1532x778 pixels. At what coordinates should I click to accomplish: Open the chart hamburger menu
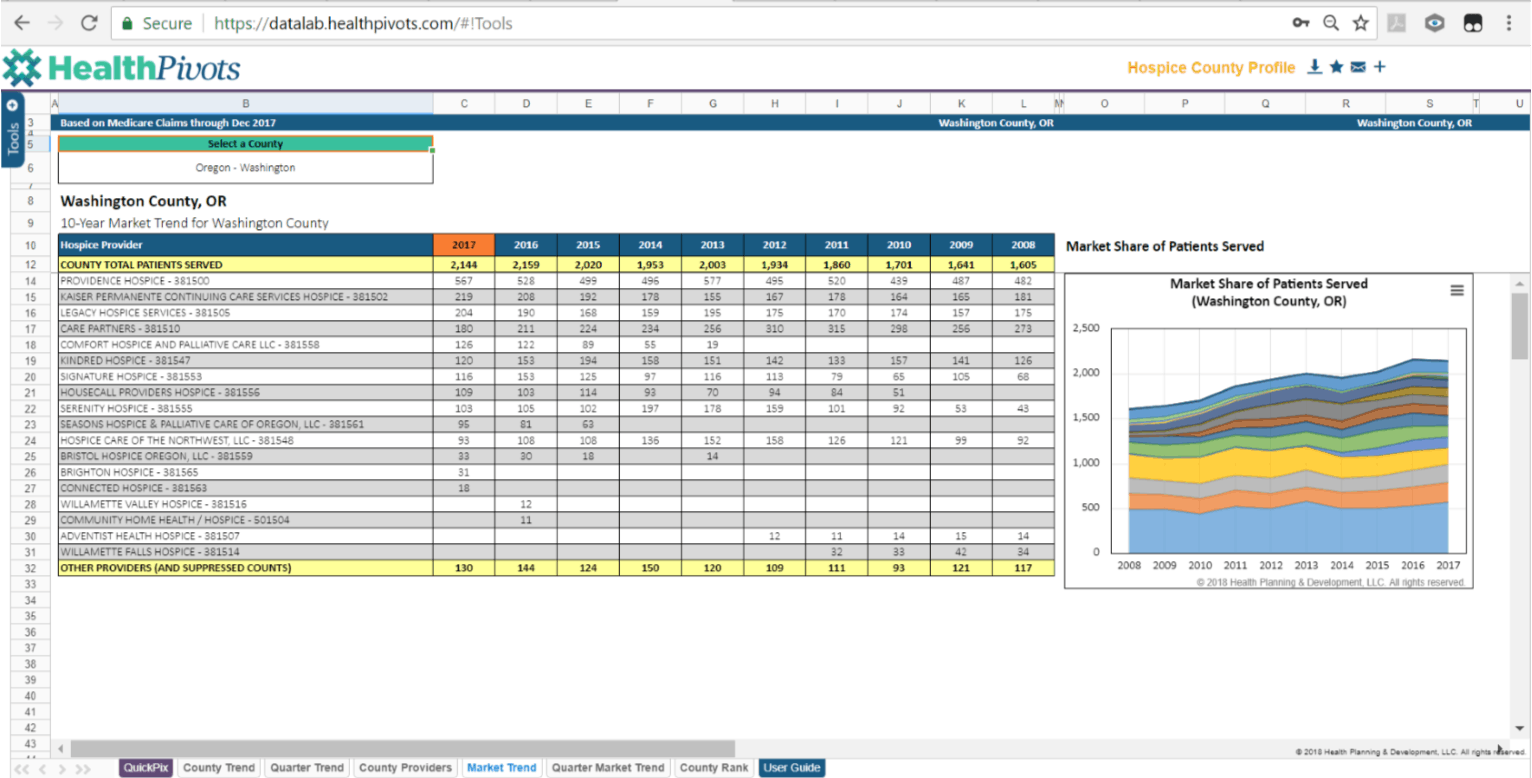(x=1457, y=290)
